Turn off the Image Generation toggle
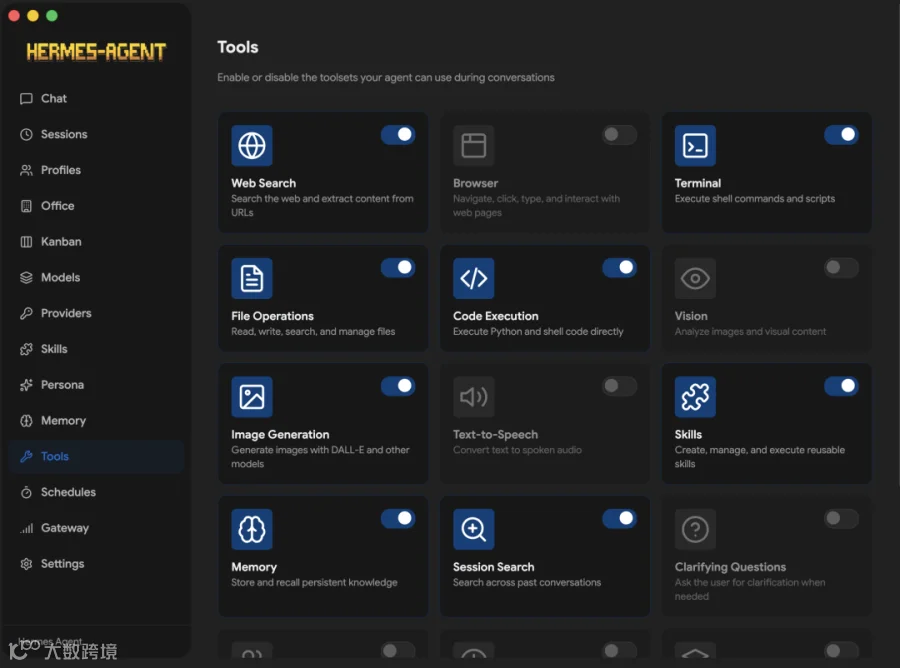Viewport: 900px width, 668px height. click(398, 386)
